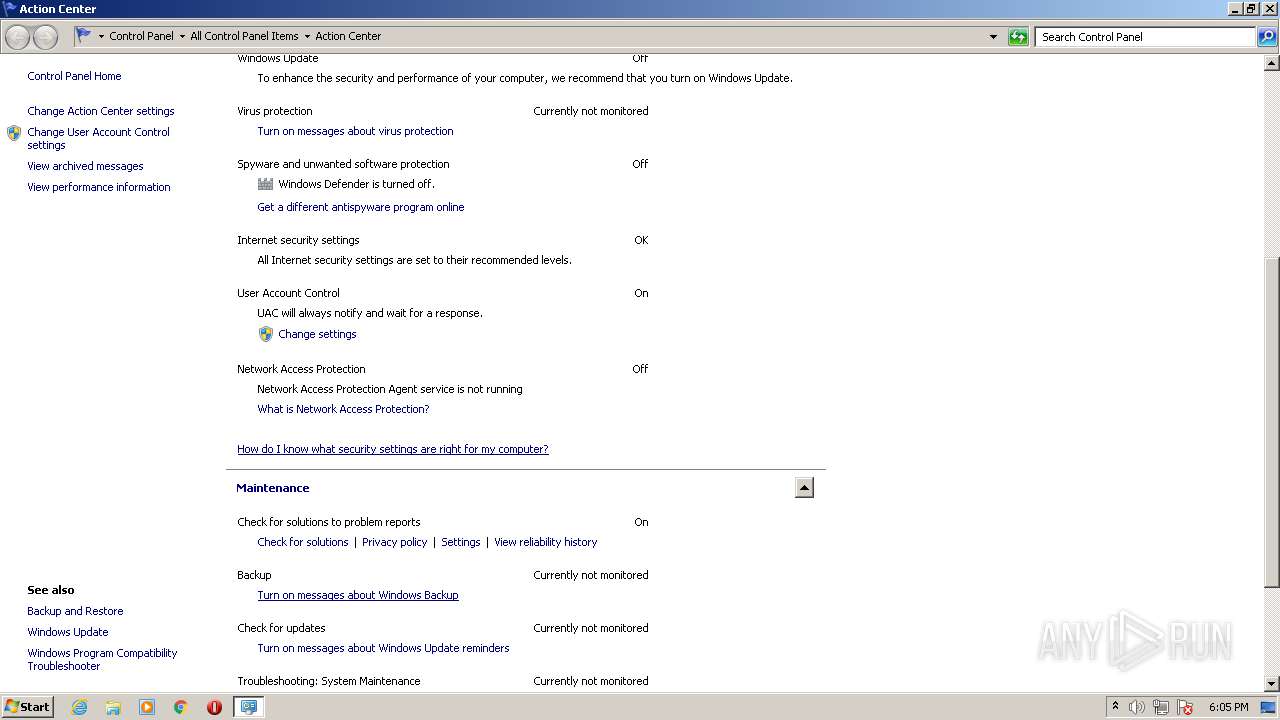Screen dimensions: 1280x720
Task: Click the Virus protection label
Action: pyautogui.click(x=275, y=111)
